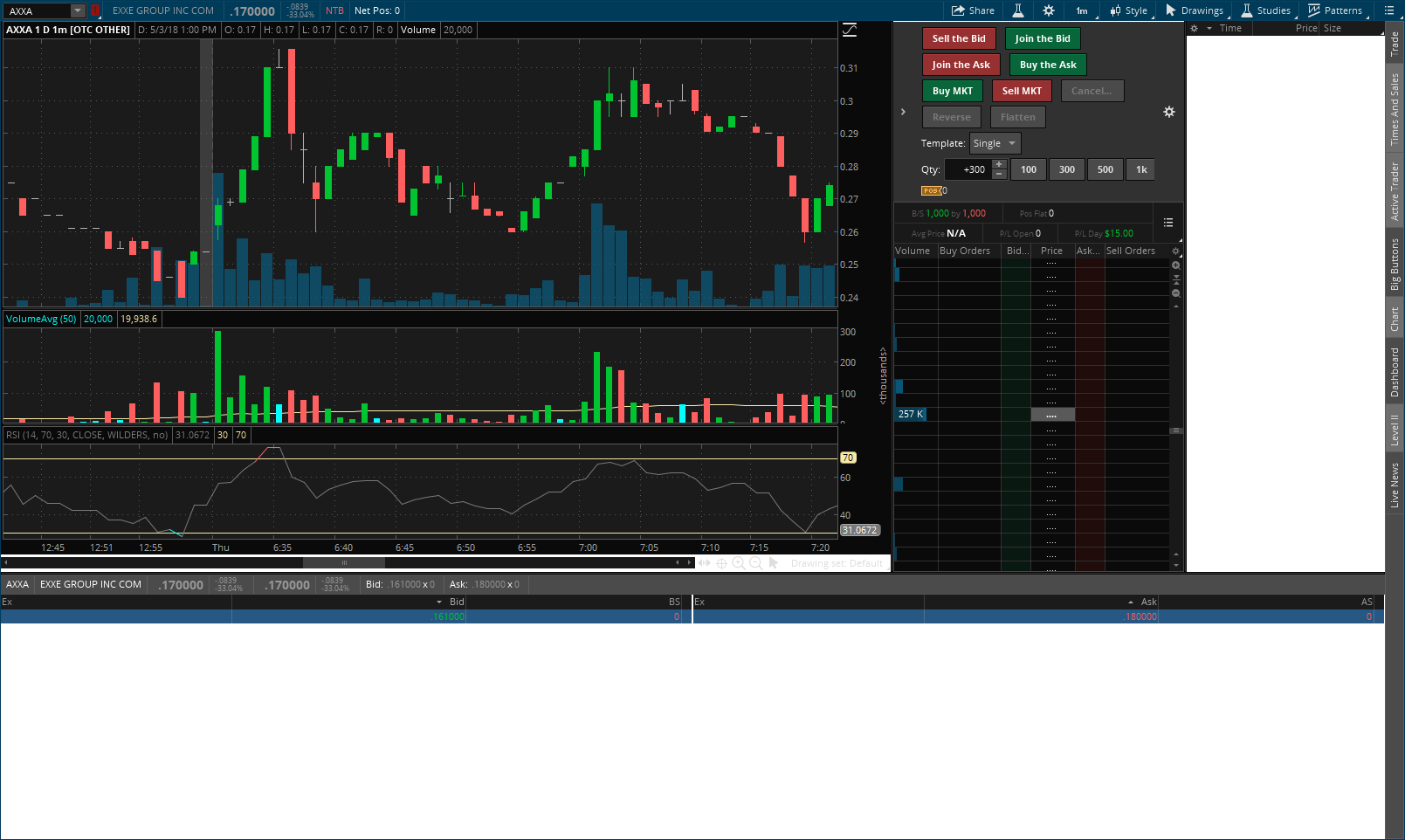Image resolution: width=1405 pixels, height=840 pixels.
Task: Click the POS position tag icon
Action: point(932,190)
